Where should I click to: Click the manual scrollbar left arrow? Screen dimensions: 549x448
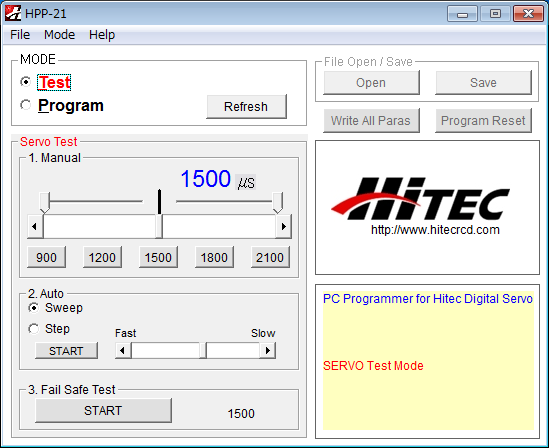coord(35,226)
